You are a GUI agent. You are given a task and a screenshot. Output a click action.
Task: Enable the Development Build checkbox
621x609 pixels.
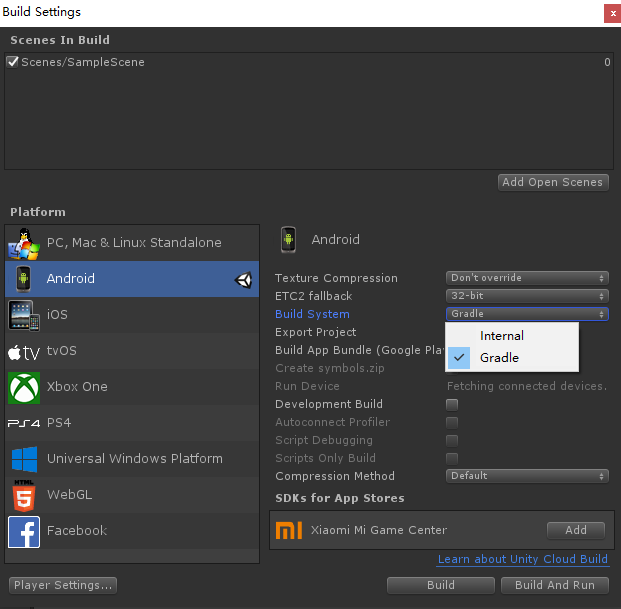point(452,404)
